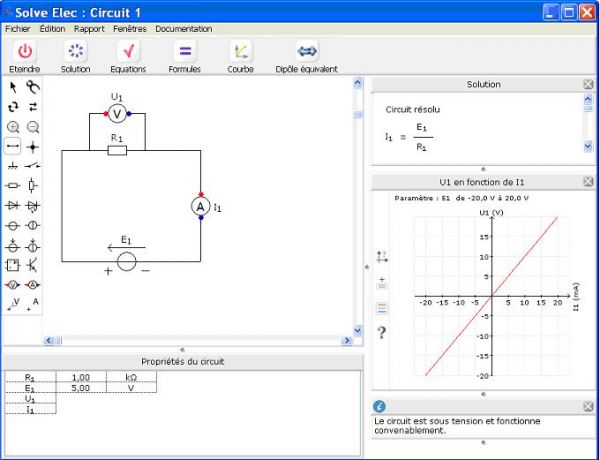Select the potentiometer component
Viewport: 600px width, 460px height.
tap(33, 186)
